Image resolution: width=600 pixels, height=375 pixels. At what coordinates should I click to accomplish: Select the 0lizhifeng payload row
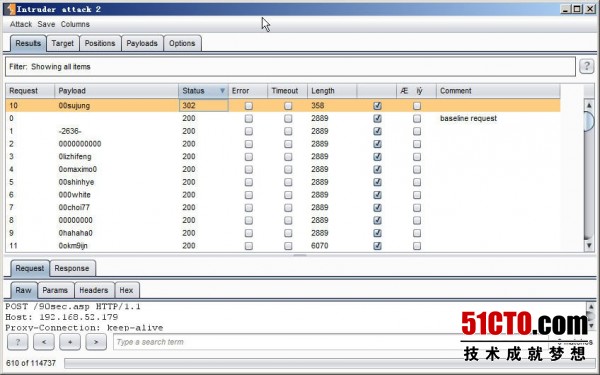283,157
